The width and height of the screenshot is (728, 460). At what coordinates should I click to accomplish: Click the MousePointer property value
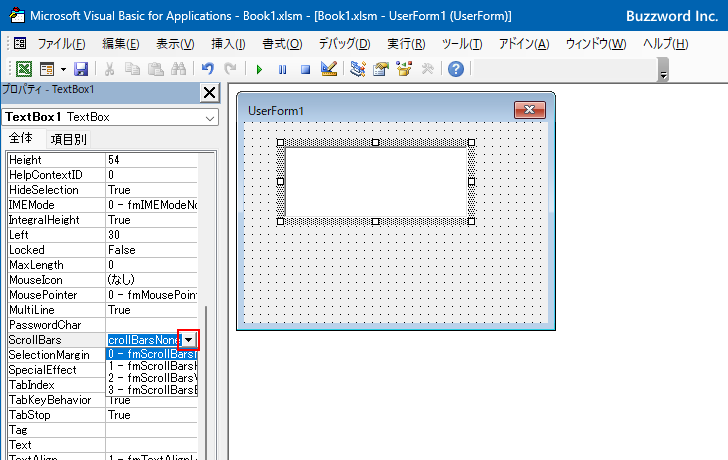152,295
